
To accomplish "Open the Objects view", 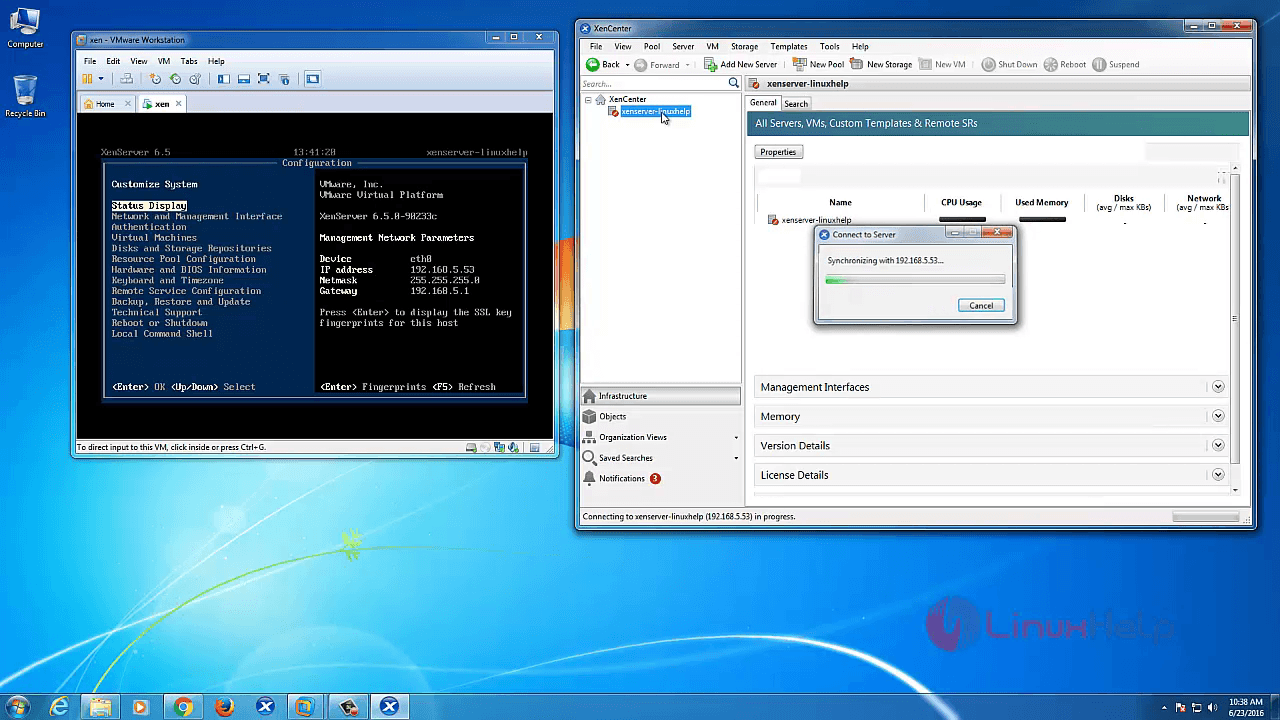I will click(x=661, y=416).
